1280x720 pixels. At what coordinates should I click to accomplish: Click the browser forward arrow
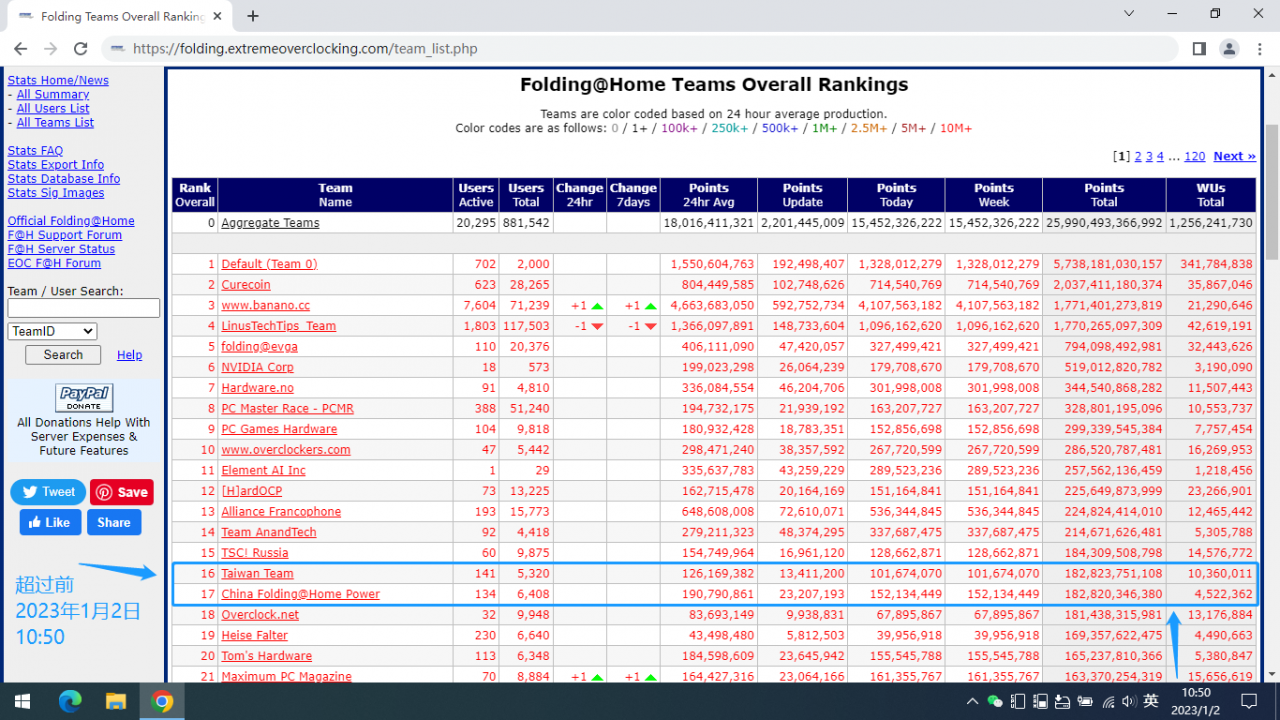pos(51,49)
